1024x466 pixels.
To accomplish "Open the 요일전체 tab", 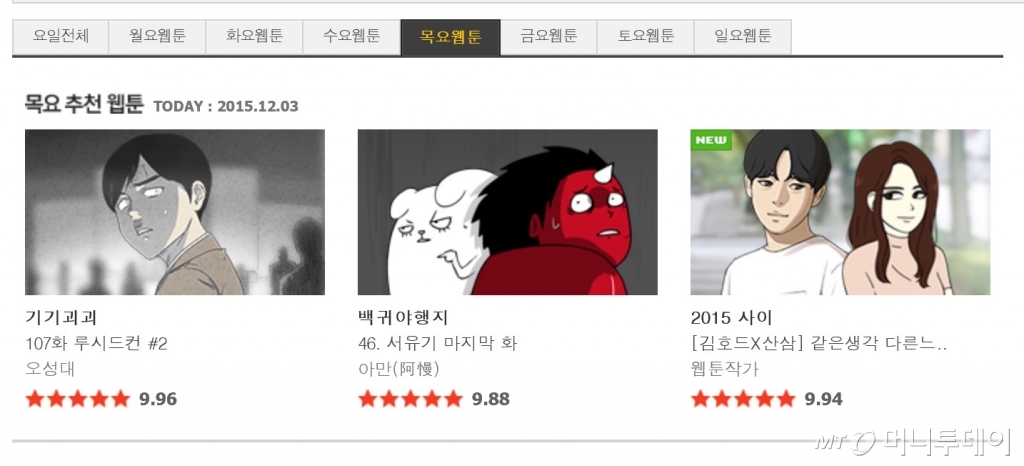I will tap(60, 37).
